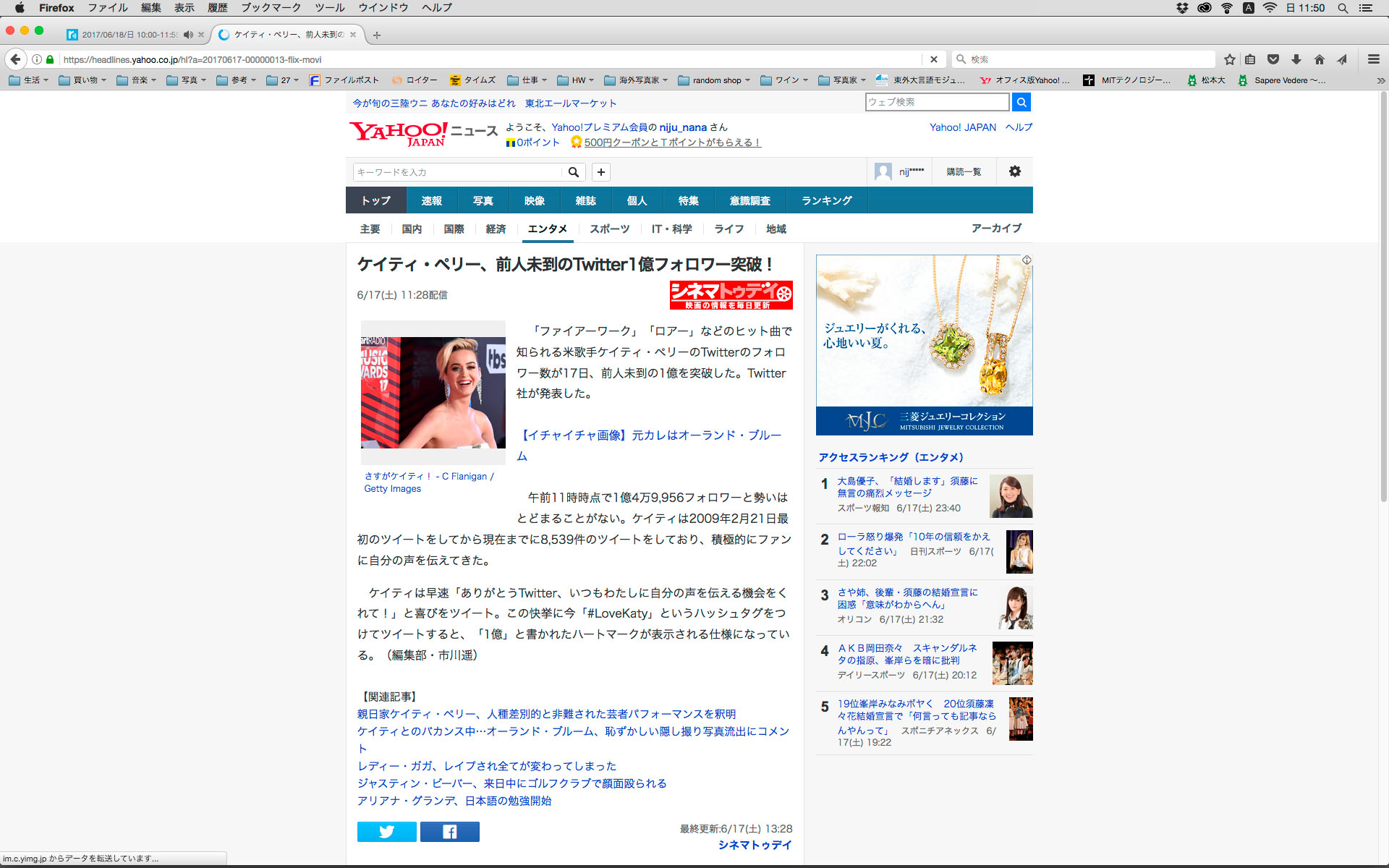The width and height of the screenshot is (1389, 868).
Task: Mute the audio on the first tab
Action: 188,35
